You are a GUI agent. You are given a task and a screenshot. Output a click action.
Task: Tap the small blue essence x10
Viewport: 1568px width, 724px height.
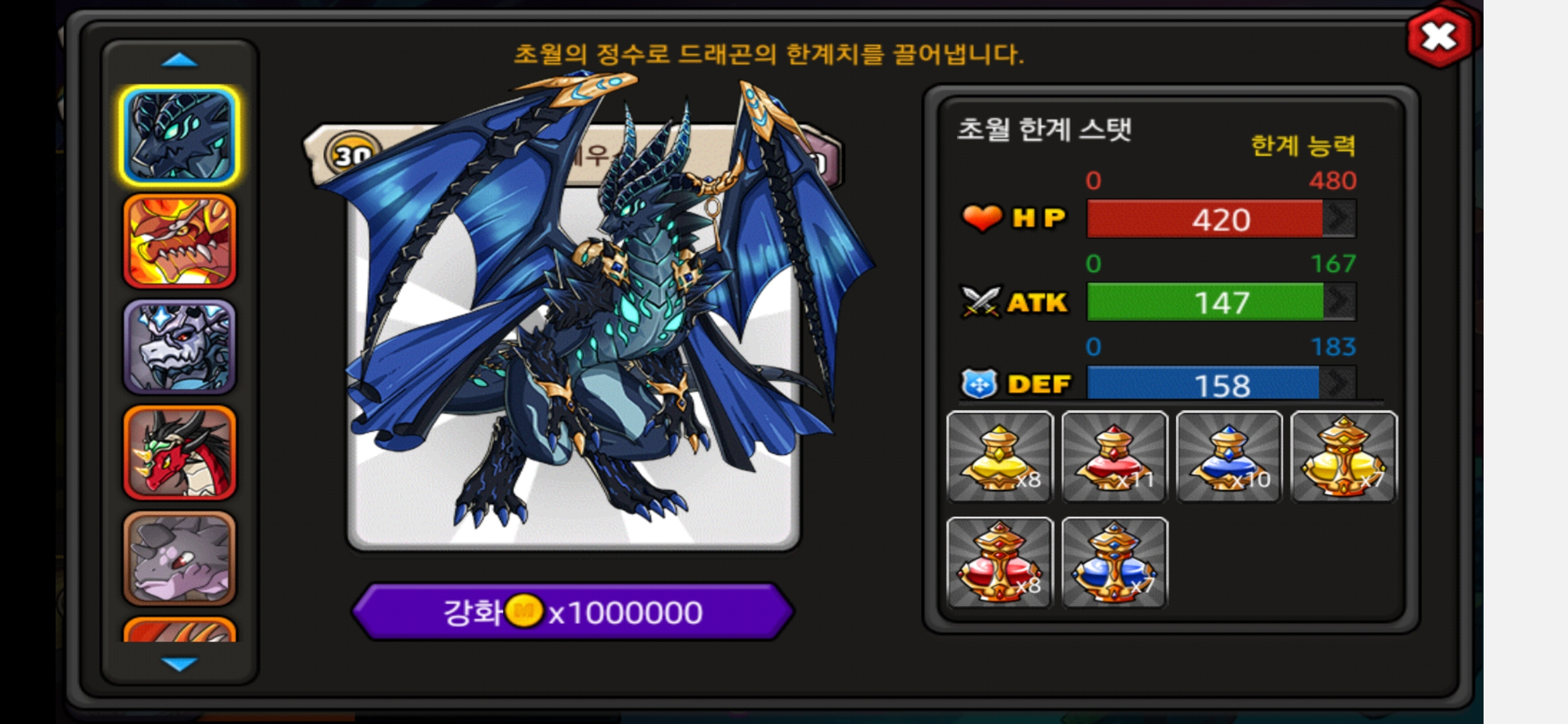click(1229, 457)
